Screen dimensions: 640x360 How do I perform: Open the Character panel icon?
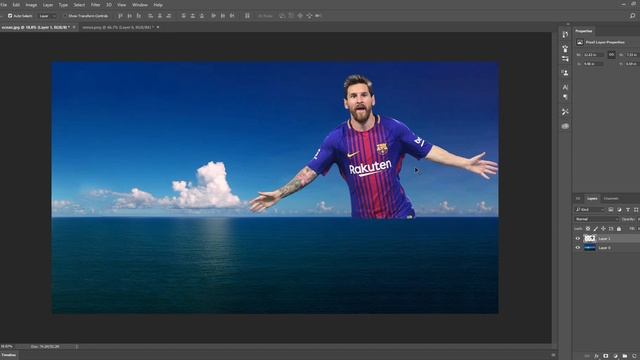coord(565,87)
